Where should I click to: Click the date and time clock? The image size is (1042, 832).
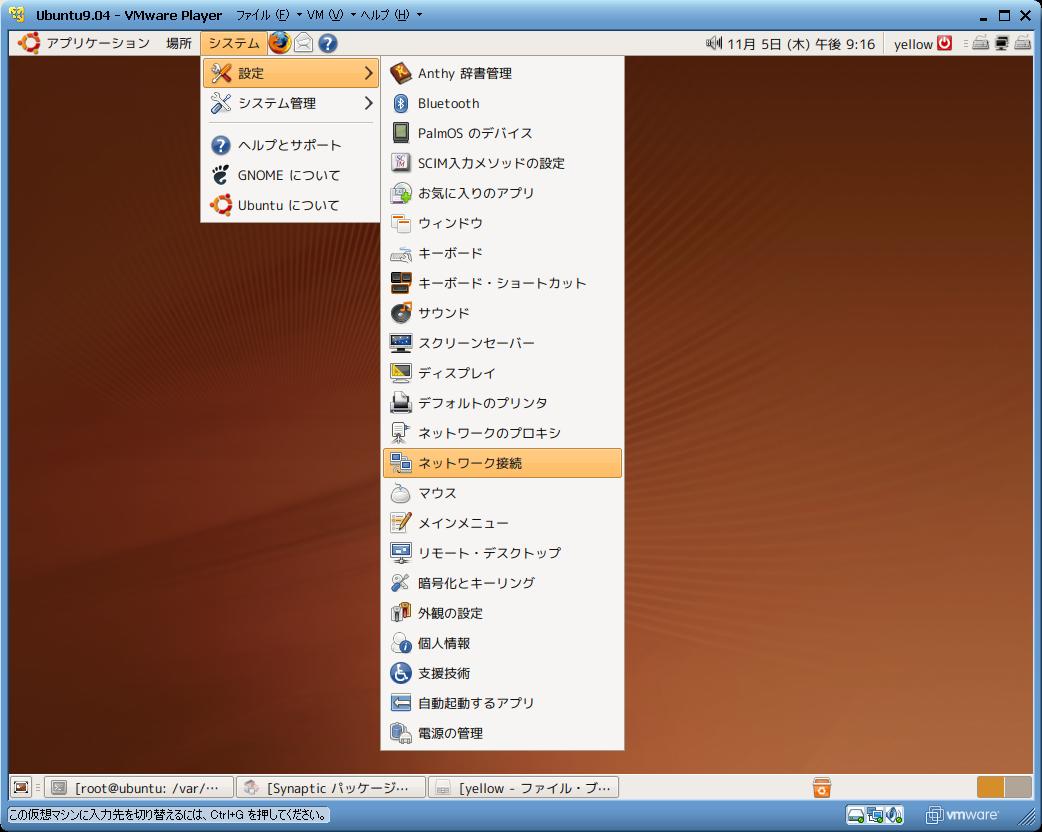(801, 44)
